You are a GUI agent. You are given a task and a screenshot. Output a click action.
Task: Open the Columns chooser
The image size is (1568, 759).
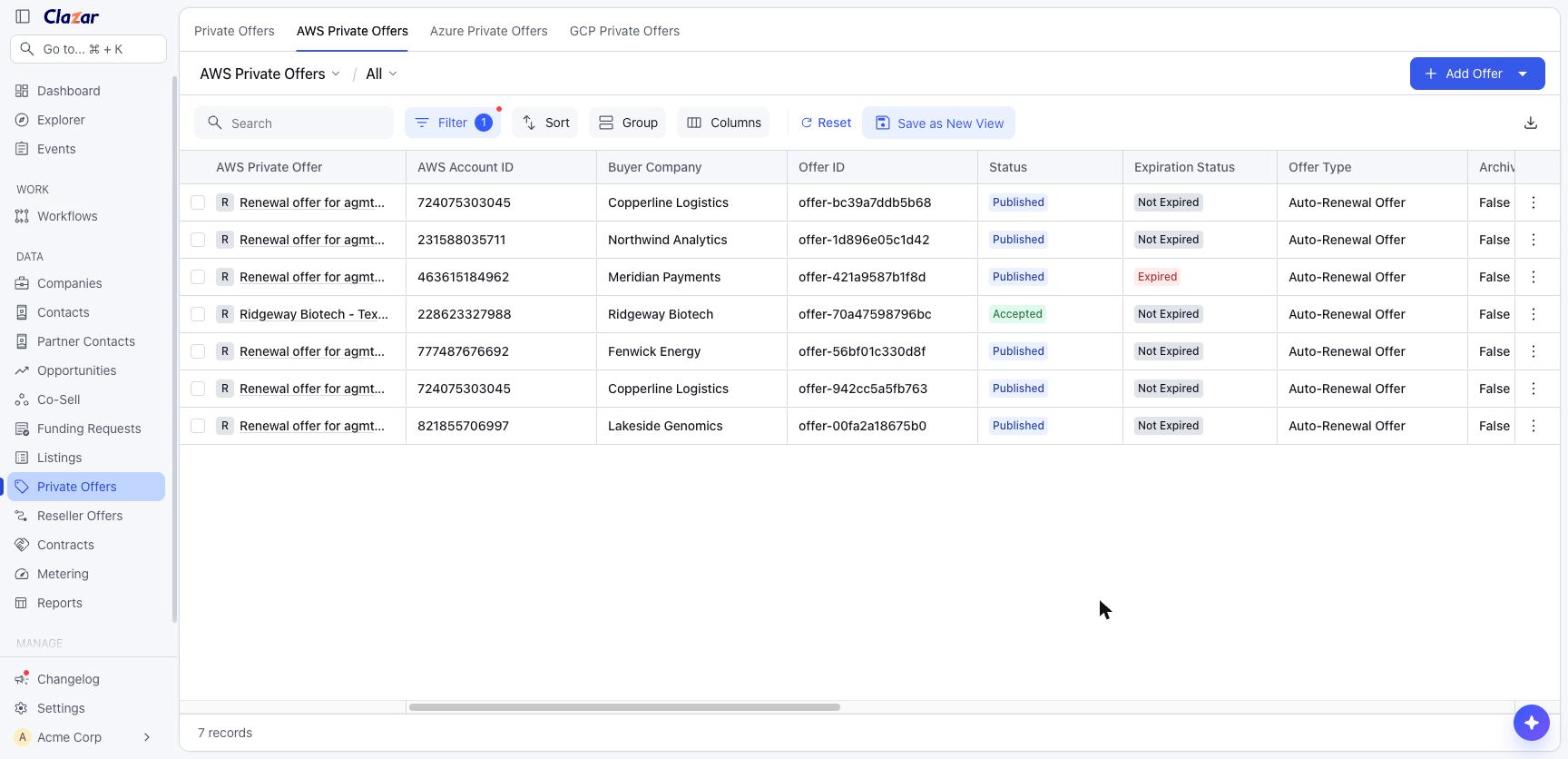[x=723, y=123]
